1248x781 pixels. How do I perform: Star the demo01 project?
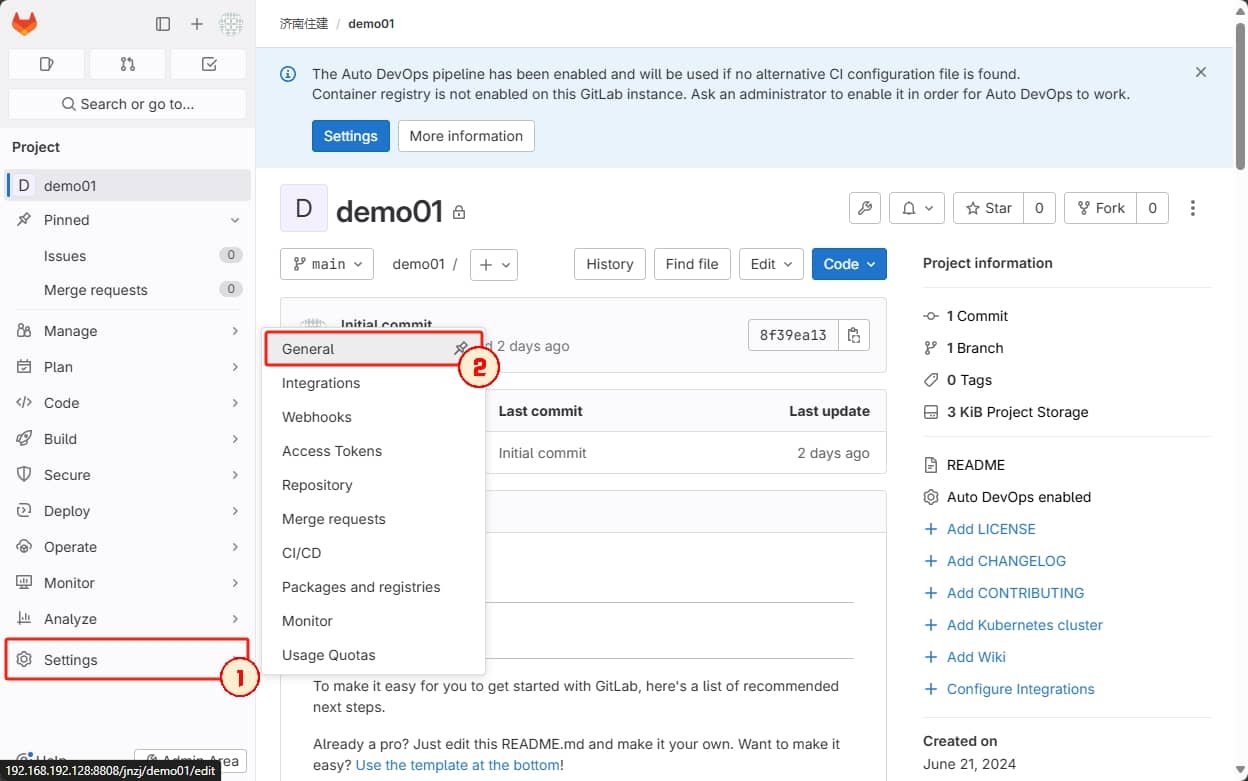click(988, 208)
